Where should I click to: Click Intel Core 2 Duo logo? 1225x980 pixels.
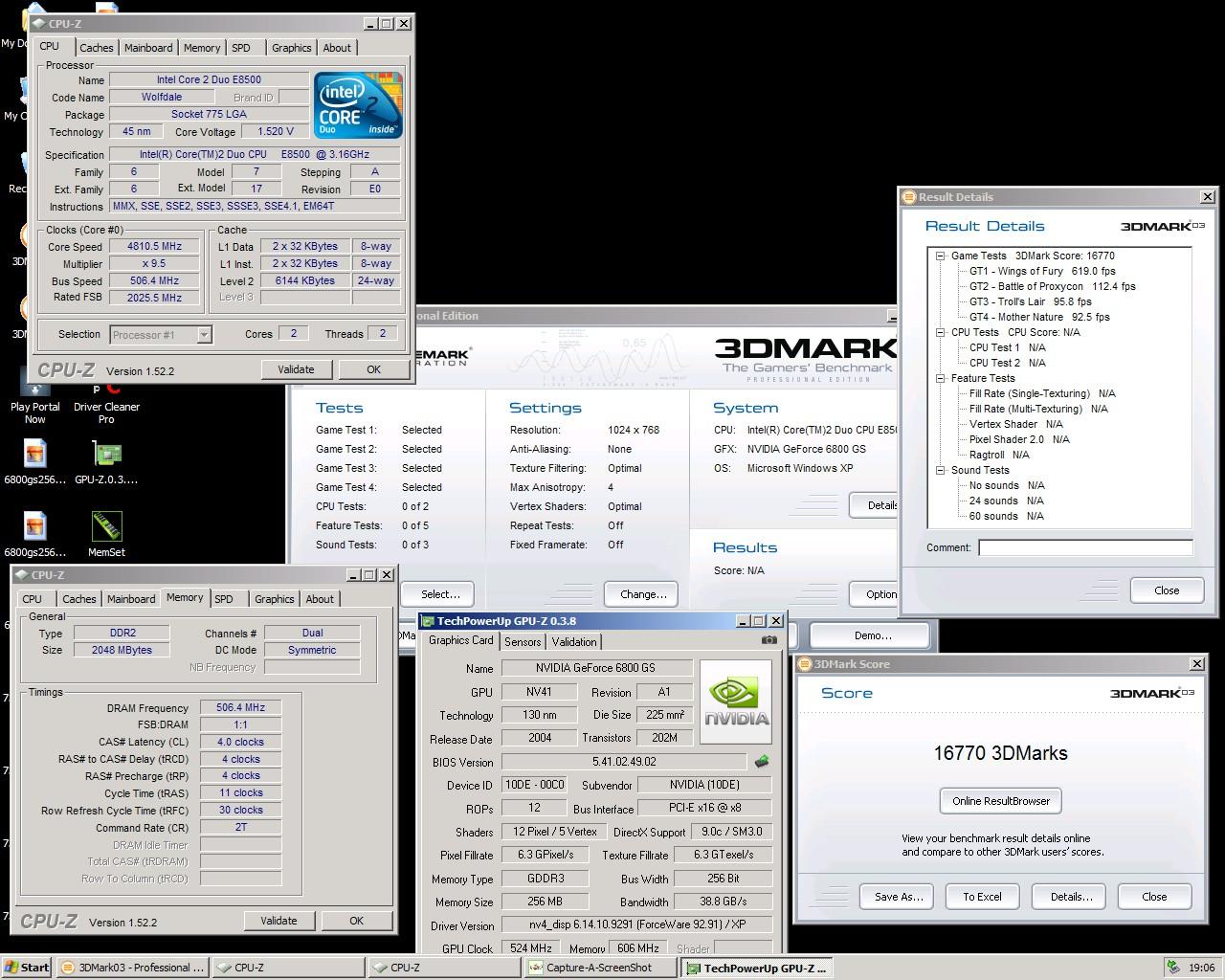coord(358,105)
